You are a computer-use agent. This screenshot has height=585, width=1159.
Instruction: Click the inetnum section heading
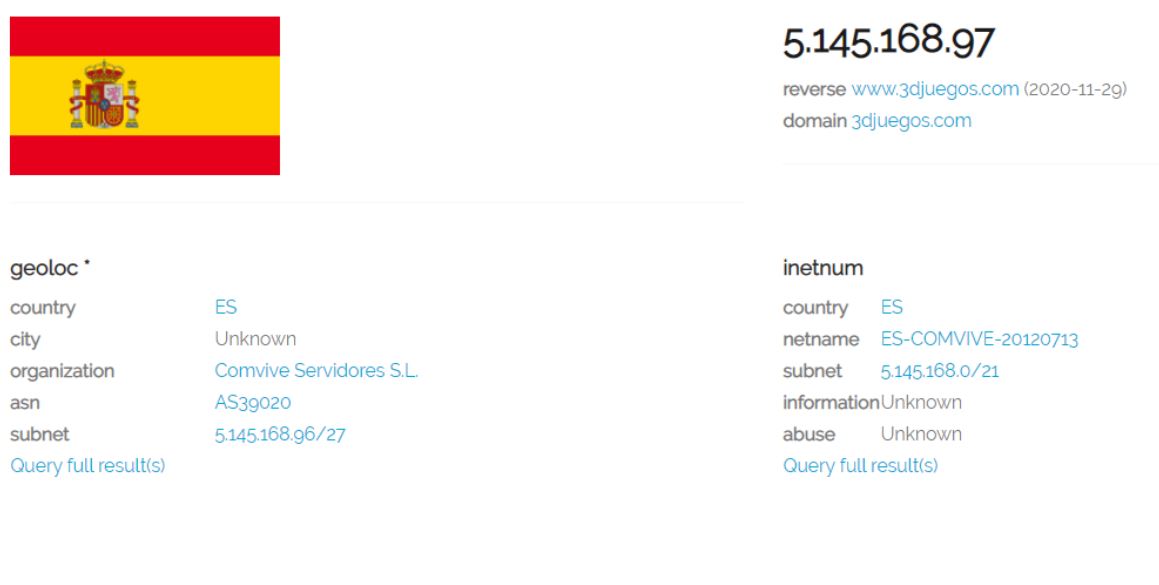coord(823,268)
